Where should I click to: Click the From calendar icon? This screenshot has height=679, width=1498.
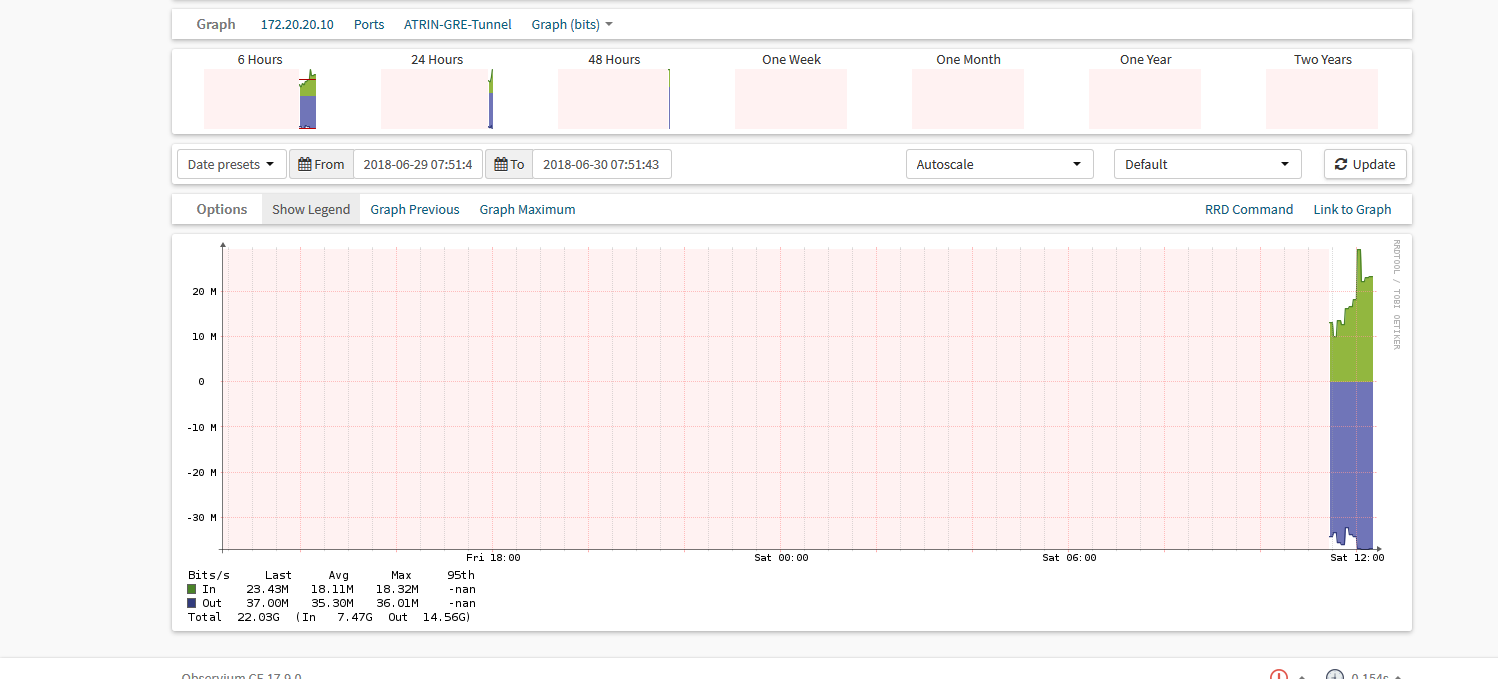[305, 164]
